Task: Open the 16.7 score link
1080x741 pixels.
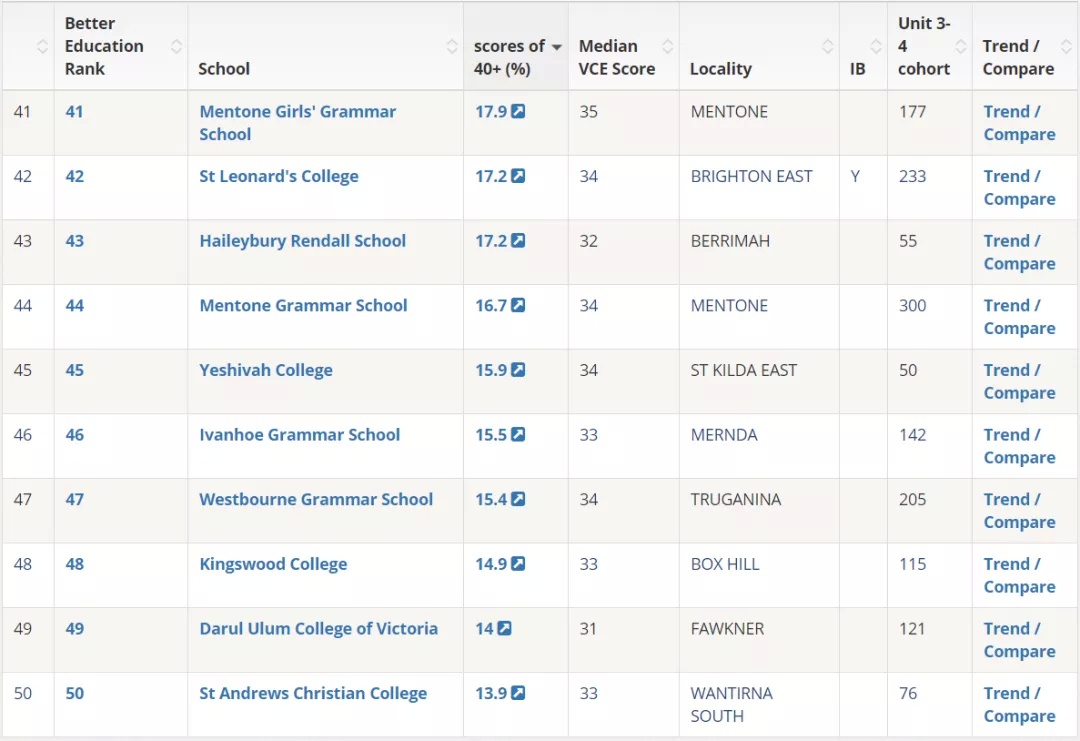Action: click(491, 306)
